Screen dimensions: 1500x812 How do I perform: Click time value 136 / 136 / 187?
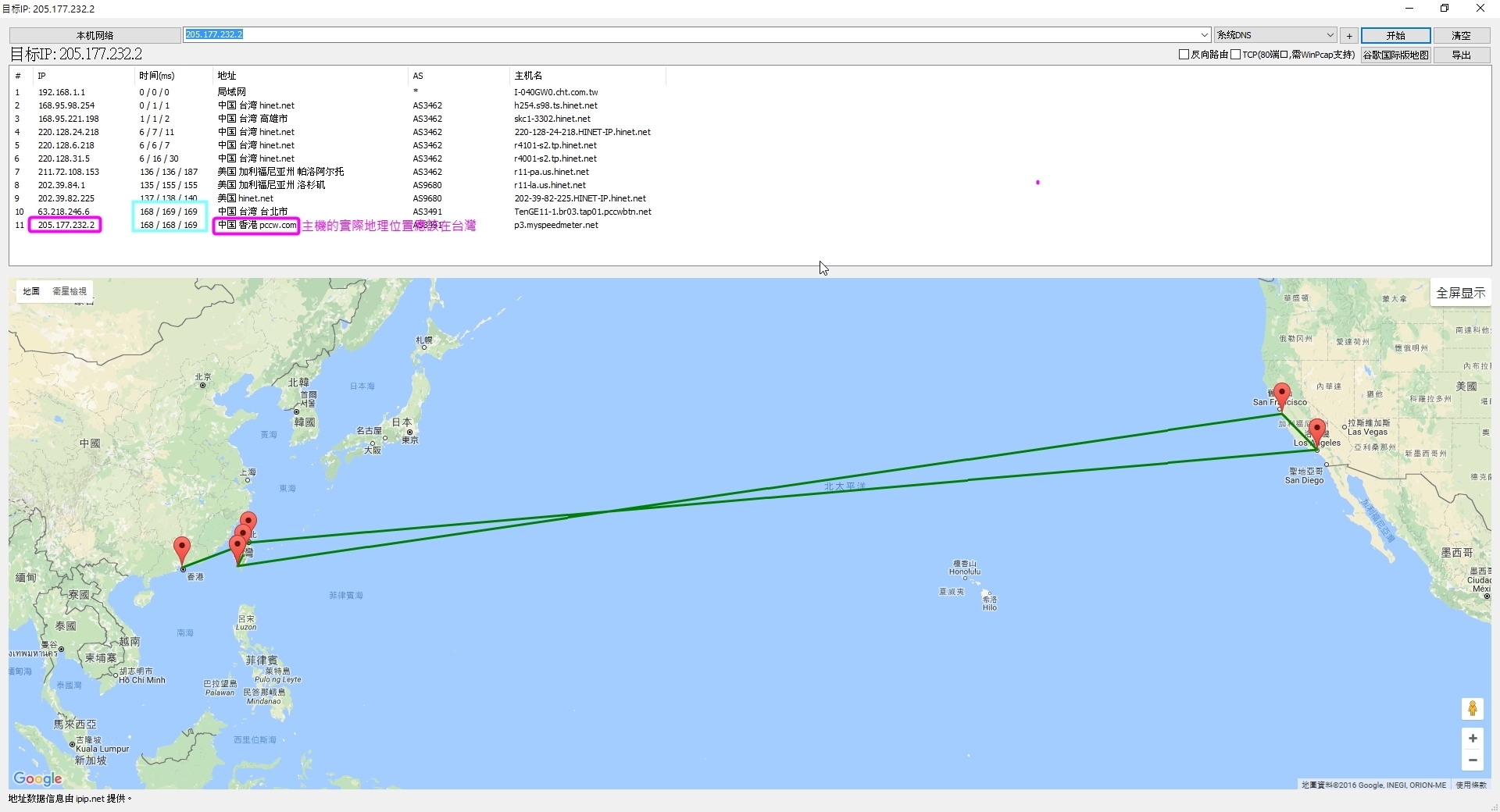click(169, 172)
